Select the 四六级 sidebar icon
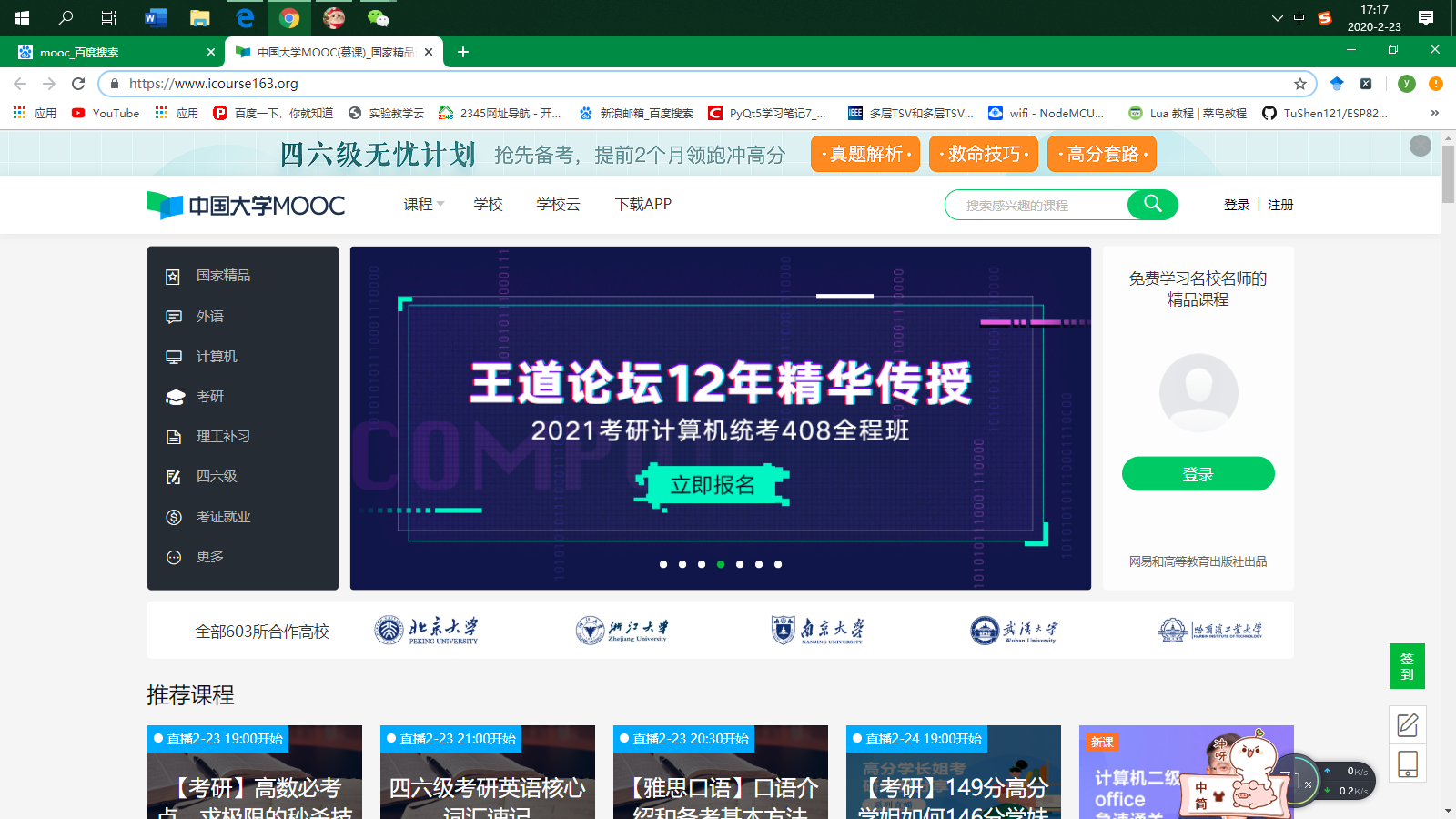1456x819 pixels. click(x=172, y=476)
